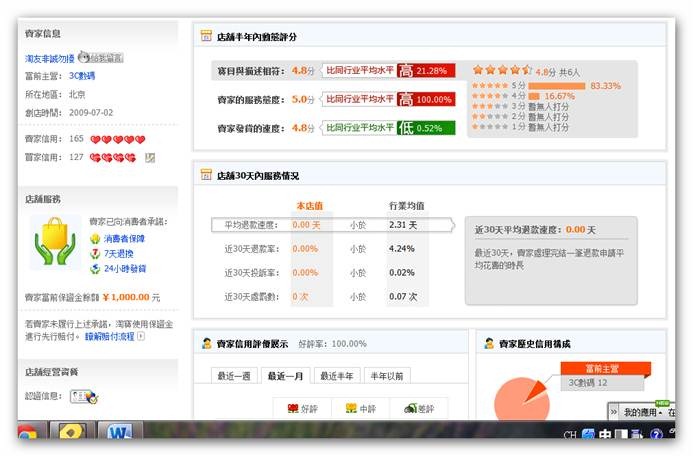This screenshot has width=693, height=456.
Task: Click the 7-day return icon
Action: [x=95, y=254]
